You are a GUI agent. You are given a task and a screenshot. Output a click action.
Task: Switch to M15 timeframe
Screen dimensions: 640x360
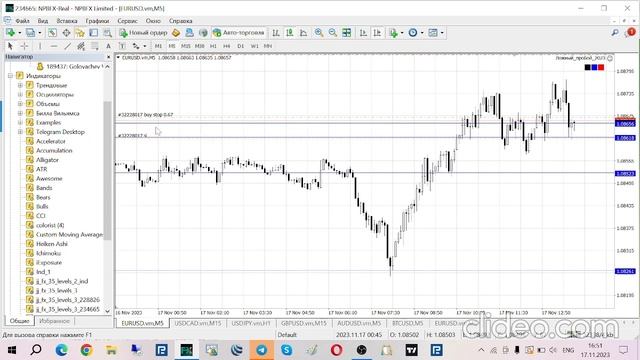pyautogui.click(x=186, y=46)
